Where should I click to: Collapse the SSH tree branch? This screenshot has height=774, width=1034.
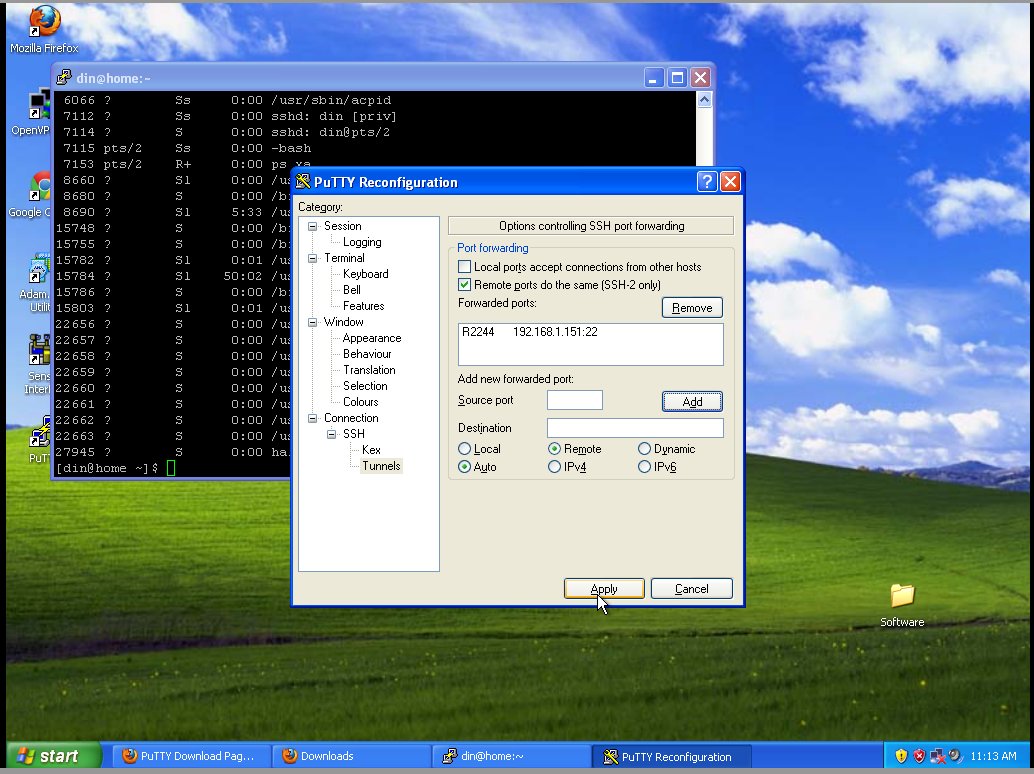pos(332,434)
